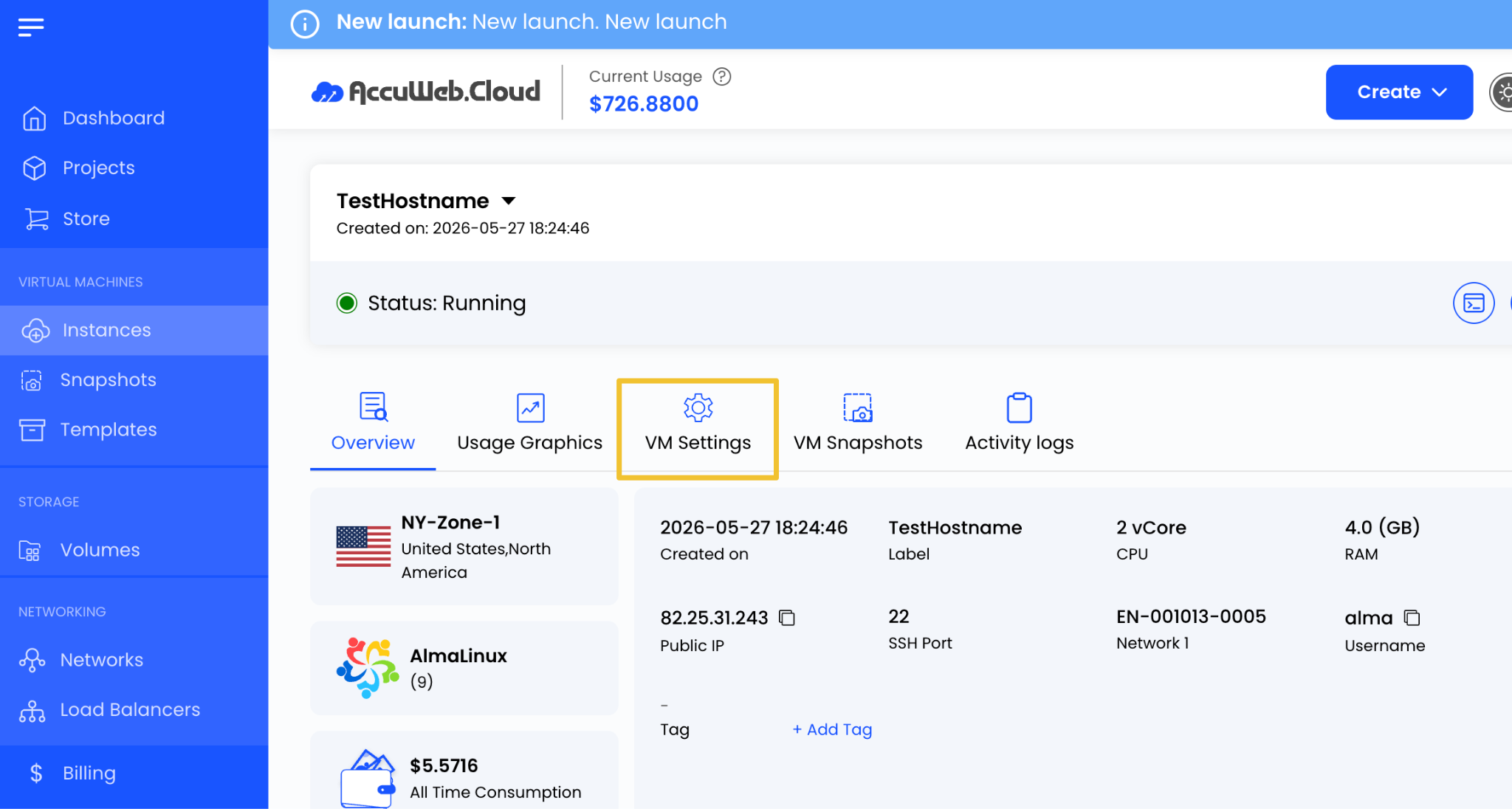Click the New launch banner text

click(x=532, y=22)
